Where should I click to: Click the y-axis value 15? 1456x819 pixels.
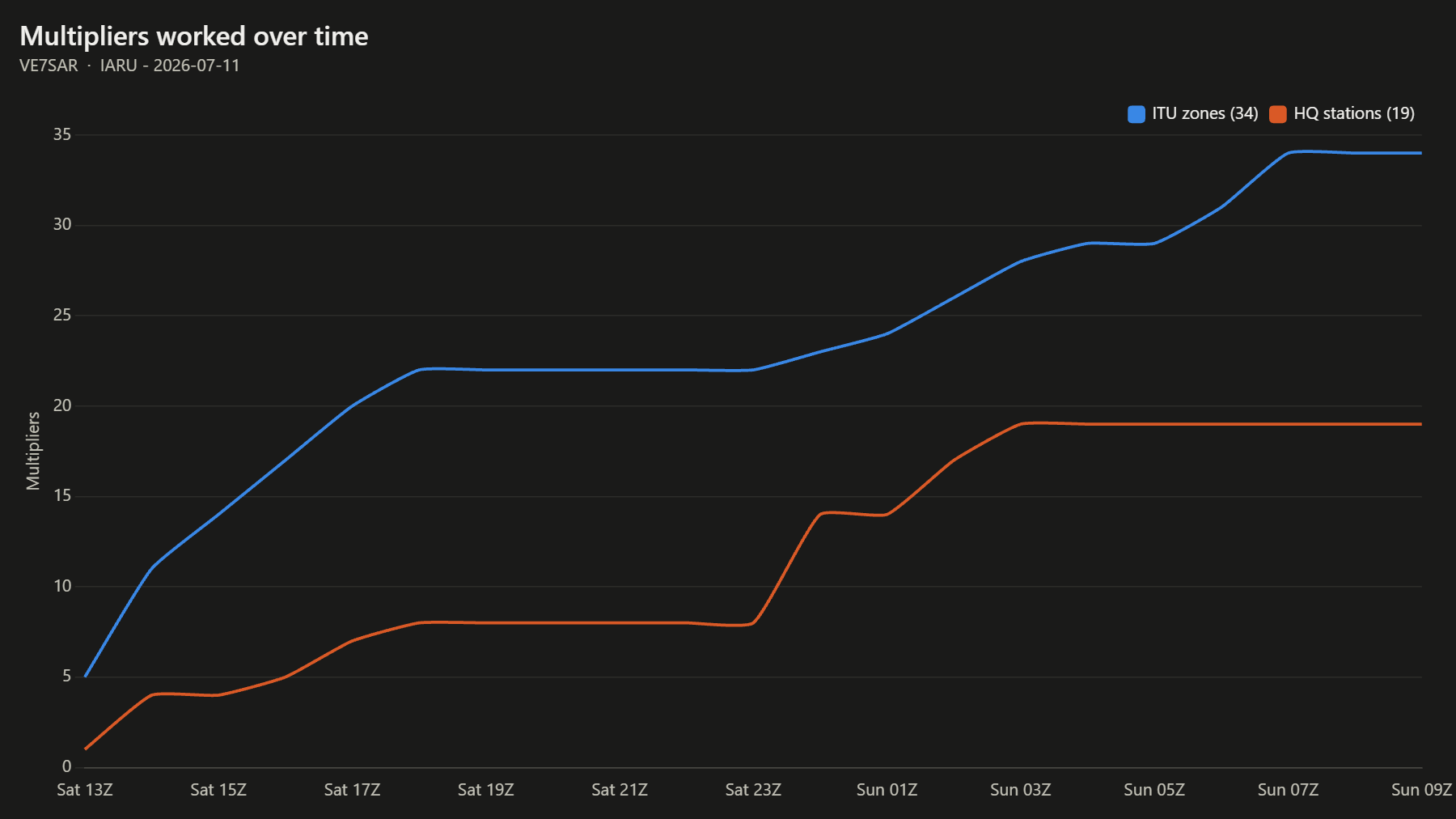pos(62,495)
